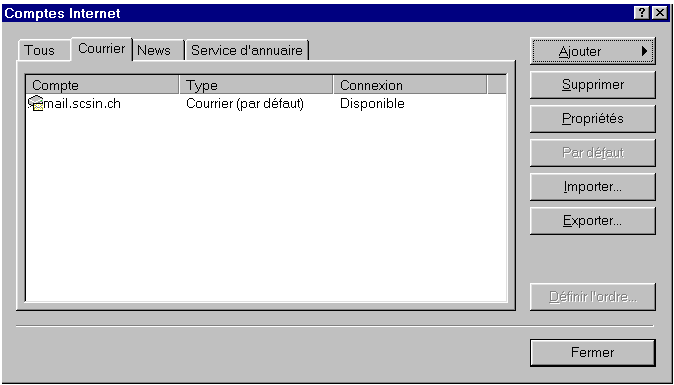The image size is (674, 385).
Task: Close dialog with the Fermer button
Action: pyautogui.click(x=592, y=353)
